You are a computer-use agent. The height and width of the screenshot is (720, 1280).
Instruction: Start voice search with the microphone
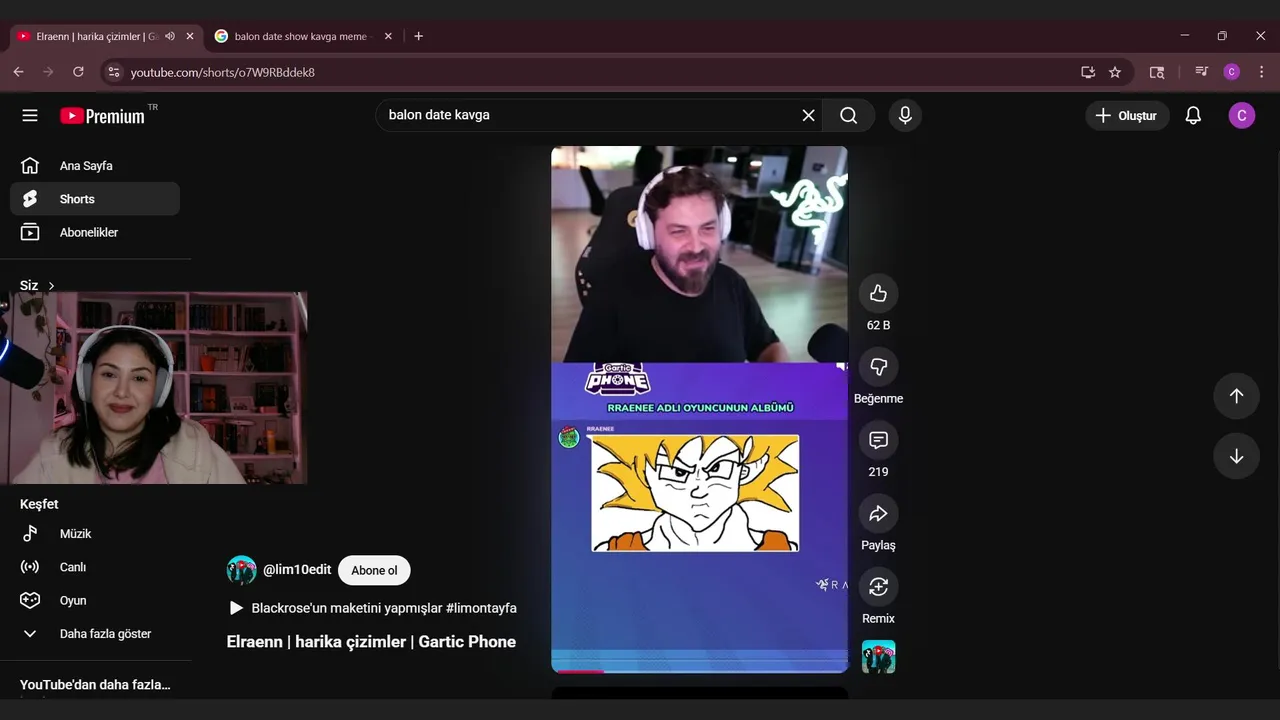905,115
